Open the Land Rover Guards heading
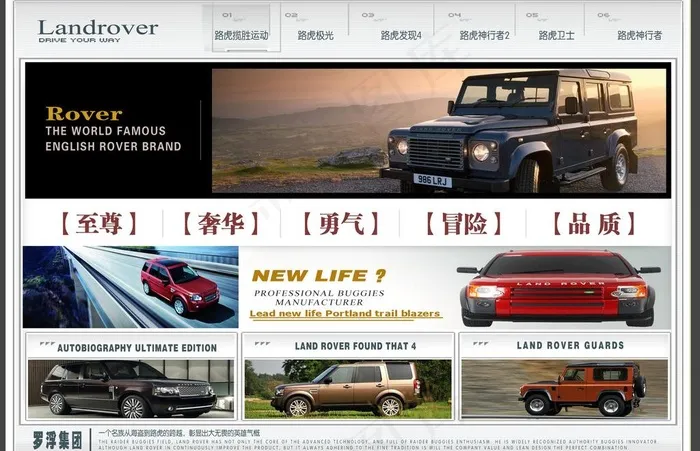Image resolution: width=700 pixels, height=451 pixels. 570,345
